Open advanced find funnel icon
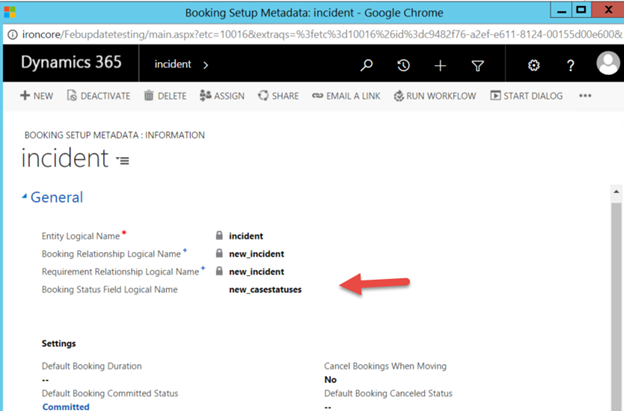 click(477, 65)
